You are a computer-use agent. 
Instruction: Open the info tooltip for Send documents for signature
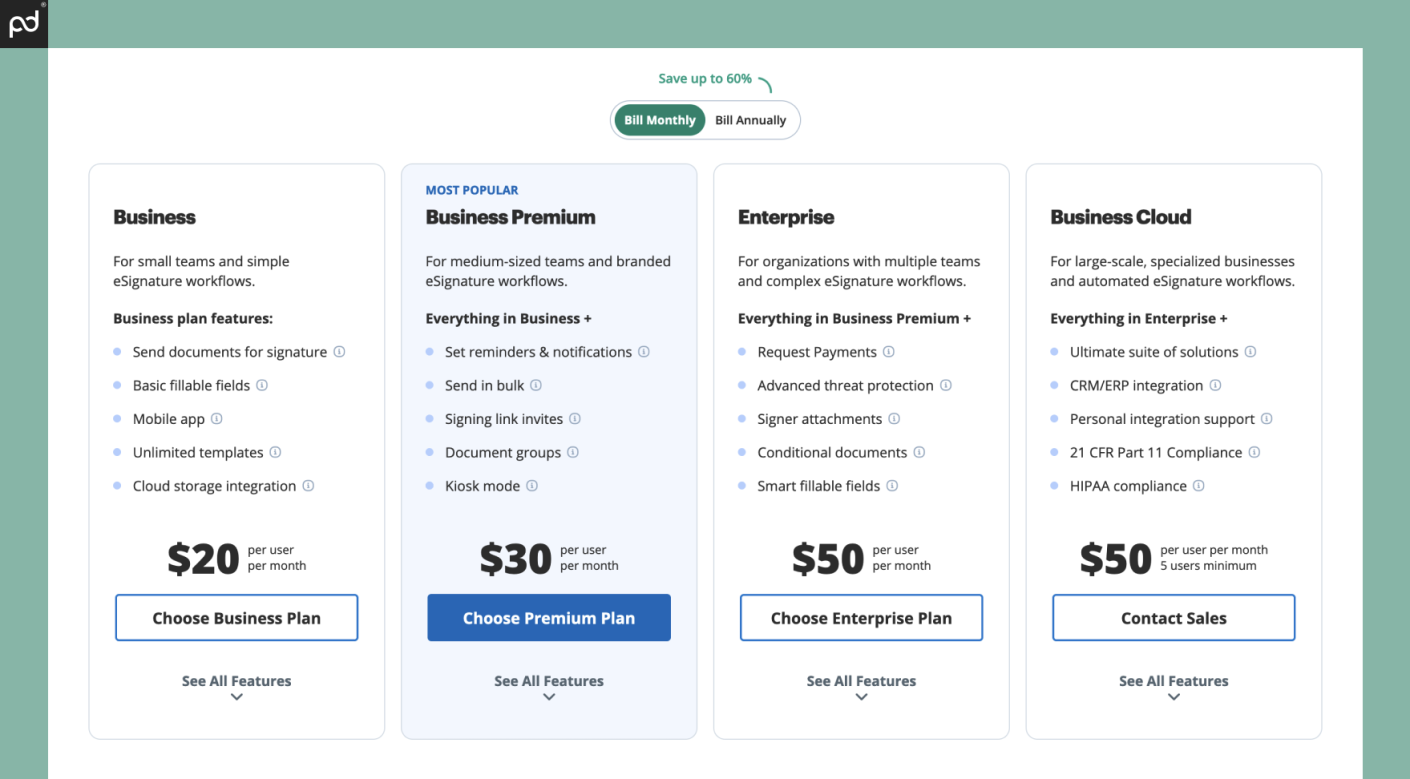tap(340, 352)
